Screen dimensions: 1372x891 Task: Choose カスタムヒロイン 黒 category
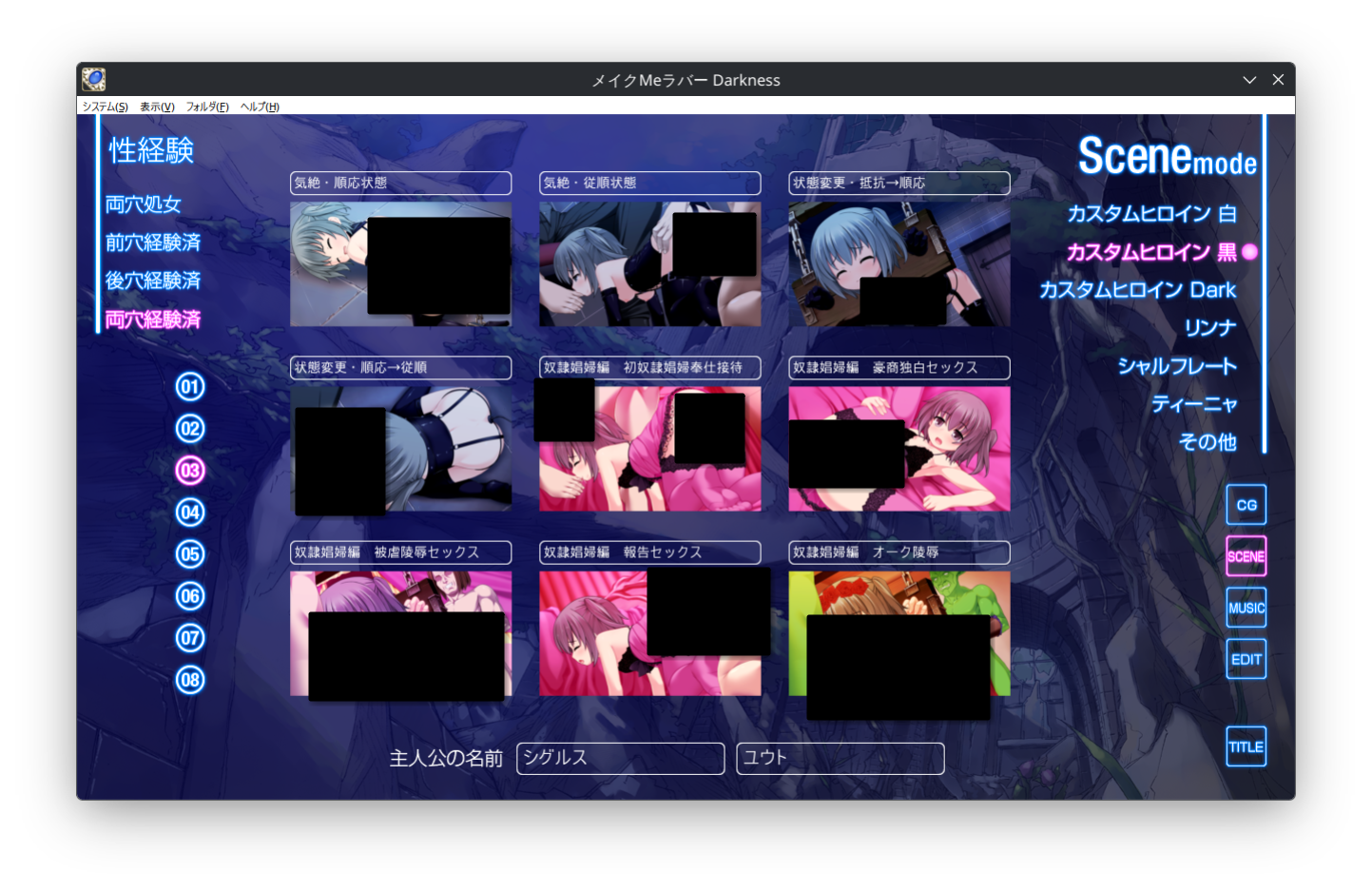[x=1151, y=252]
